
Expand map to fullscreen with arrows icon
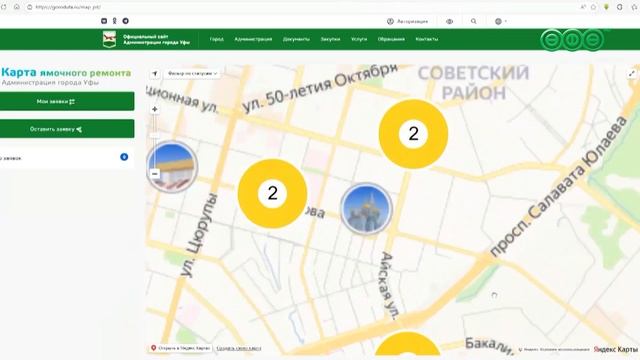[x=632, y=74]
